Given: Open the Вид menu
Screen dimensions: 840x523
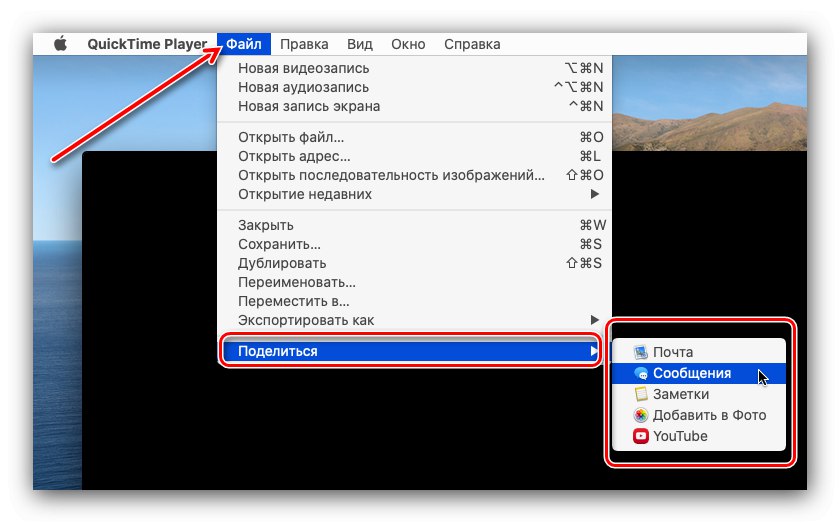Looking at the screenshot, I should [x=359, y=44].
